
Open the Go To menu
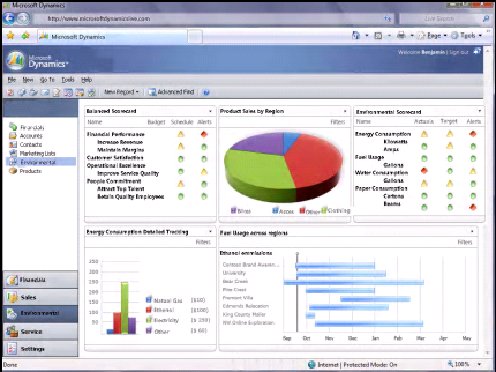(47, 80)
